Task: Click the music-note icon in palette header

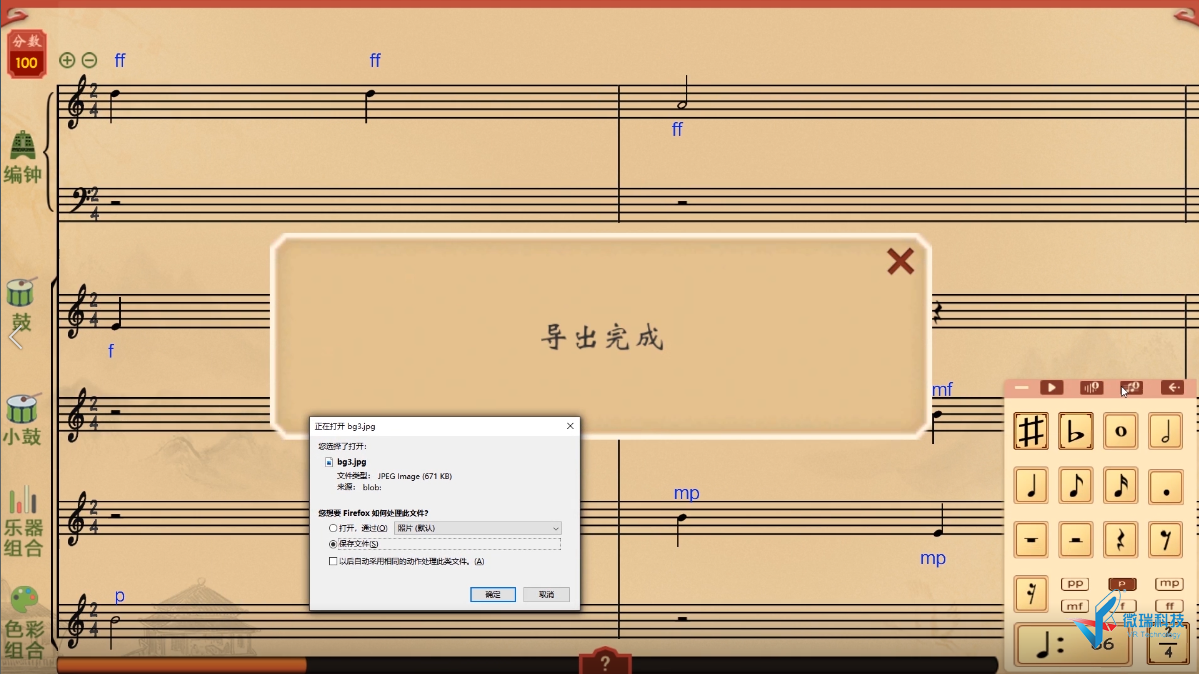Action: [1131, 388]
